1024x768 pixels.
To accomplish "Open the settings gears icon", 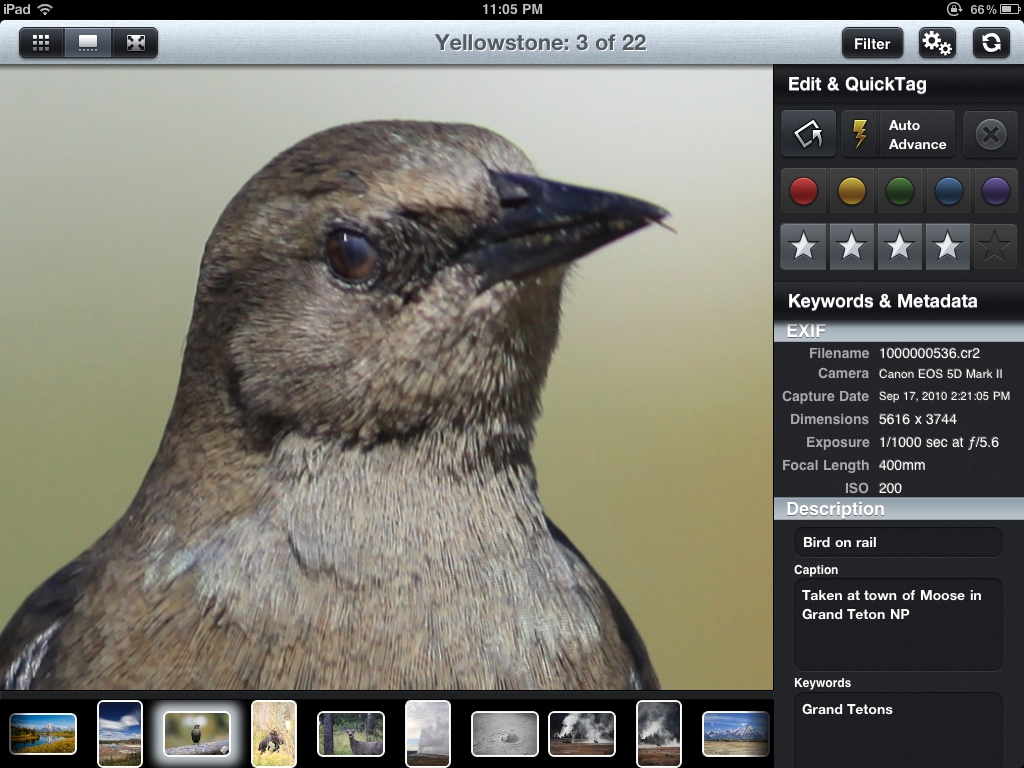I will [937, 43].
